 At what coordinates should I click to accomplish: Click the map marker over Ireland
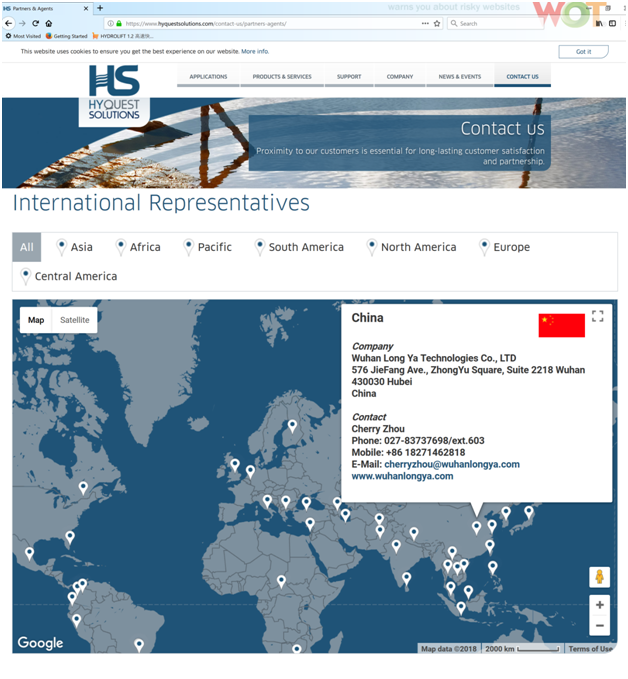pyautogui.click(x=235, y=466)
